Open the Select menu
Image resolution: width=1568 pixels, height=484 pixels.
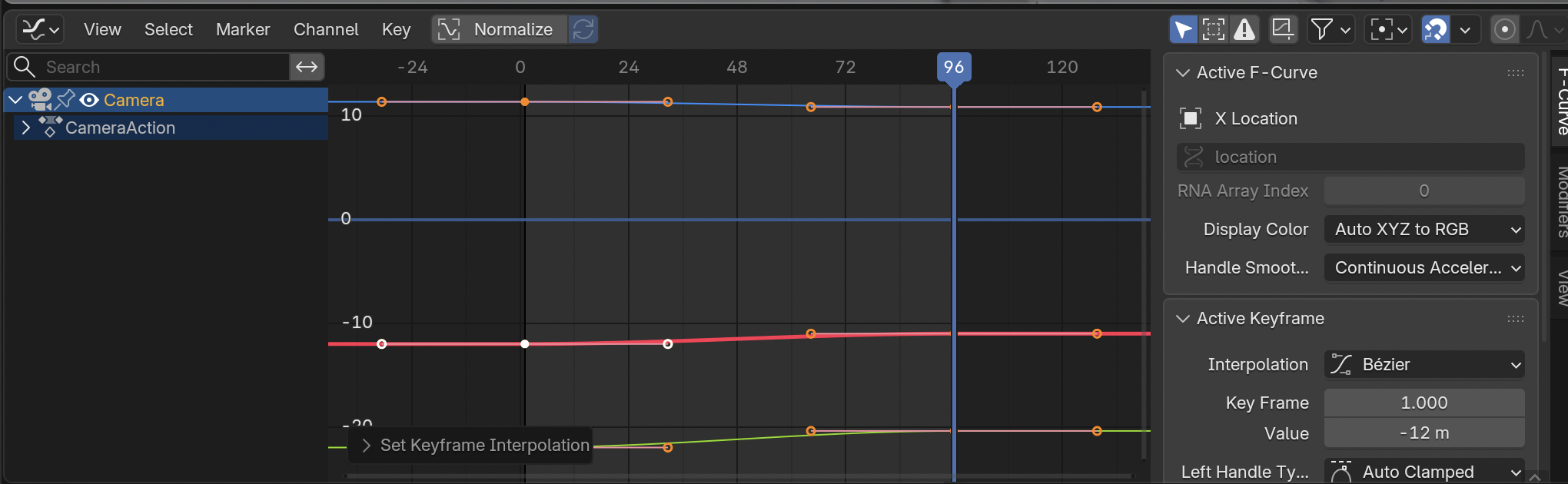point(168,30)
